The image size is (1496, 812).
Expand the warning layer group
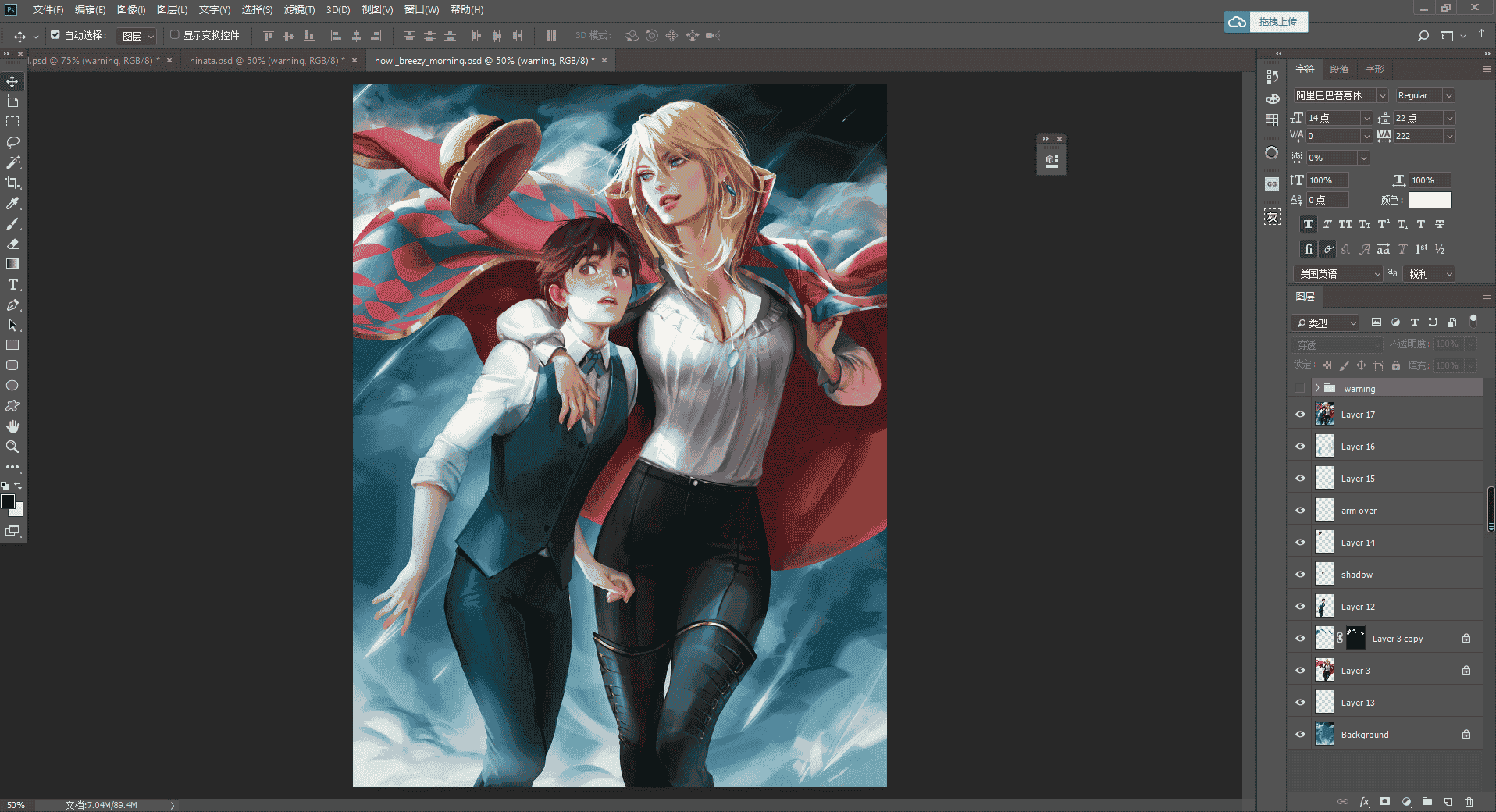pos(1317,388)
